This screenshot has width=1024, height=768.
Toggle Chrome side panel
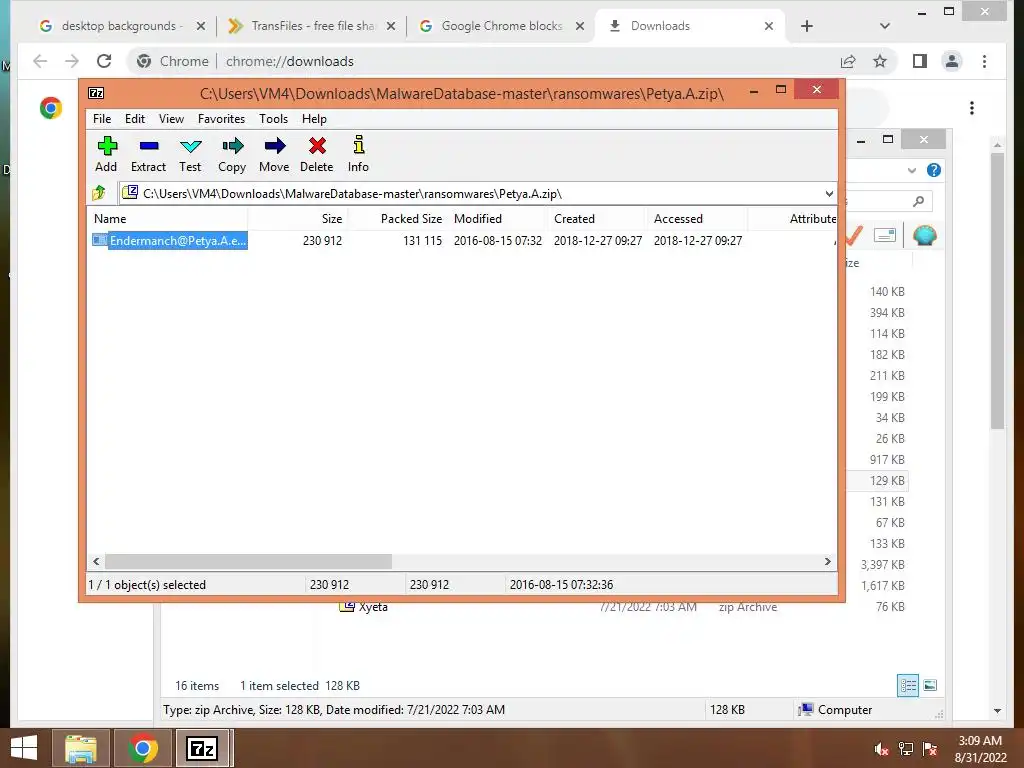point(920,61)
